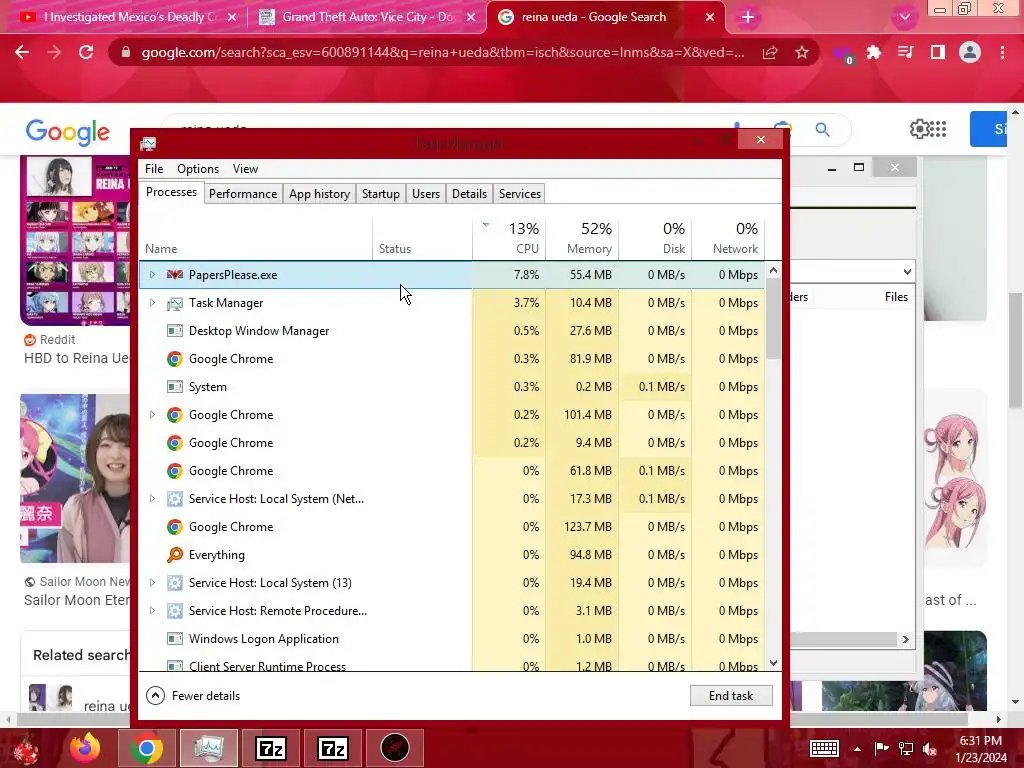Switch to Chrome on the taskbar

[146, 748]
